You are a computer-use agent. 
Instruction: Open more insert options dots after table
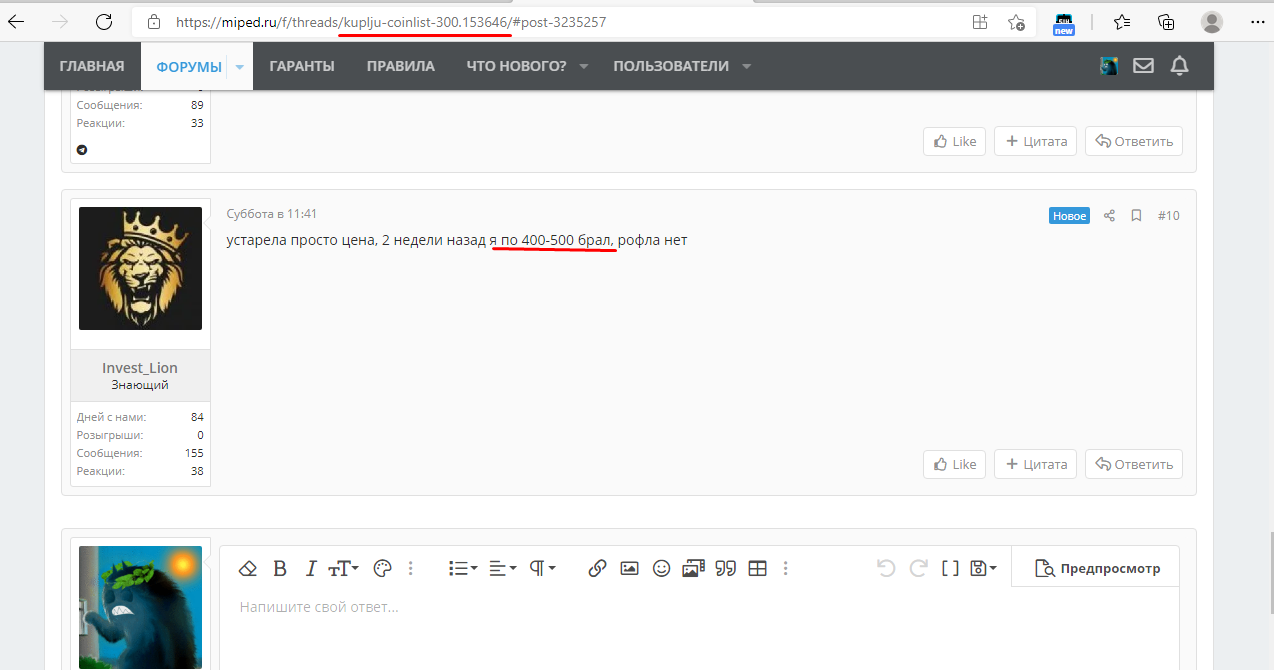pyautogui.click(x=786, y=568)
